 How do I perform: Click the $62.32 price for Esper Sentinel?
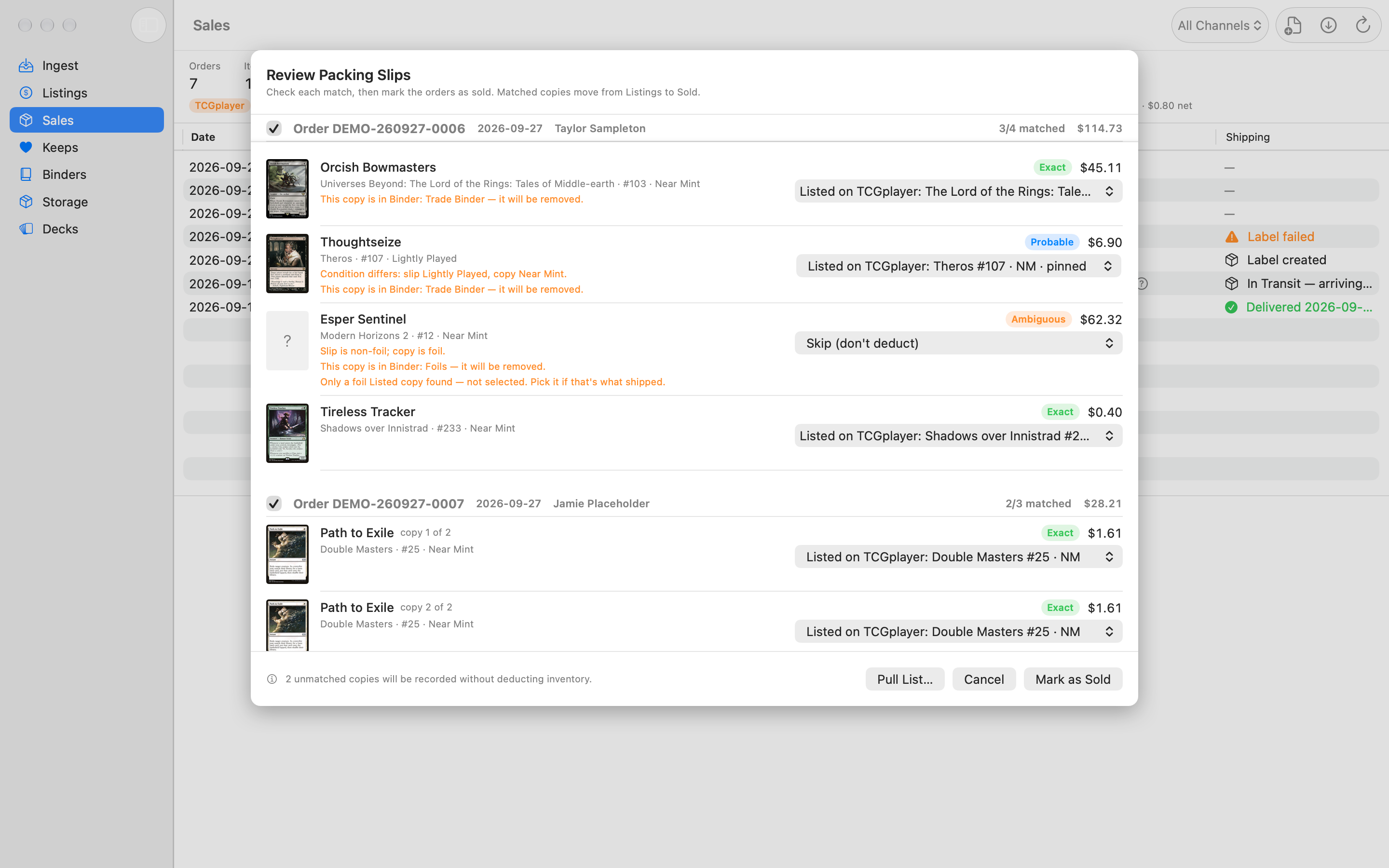point(1101,319)
